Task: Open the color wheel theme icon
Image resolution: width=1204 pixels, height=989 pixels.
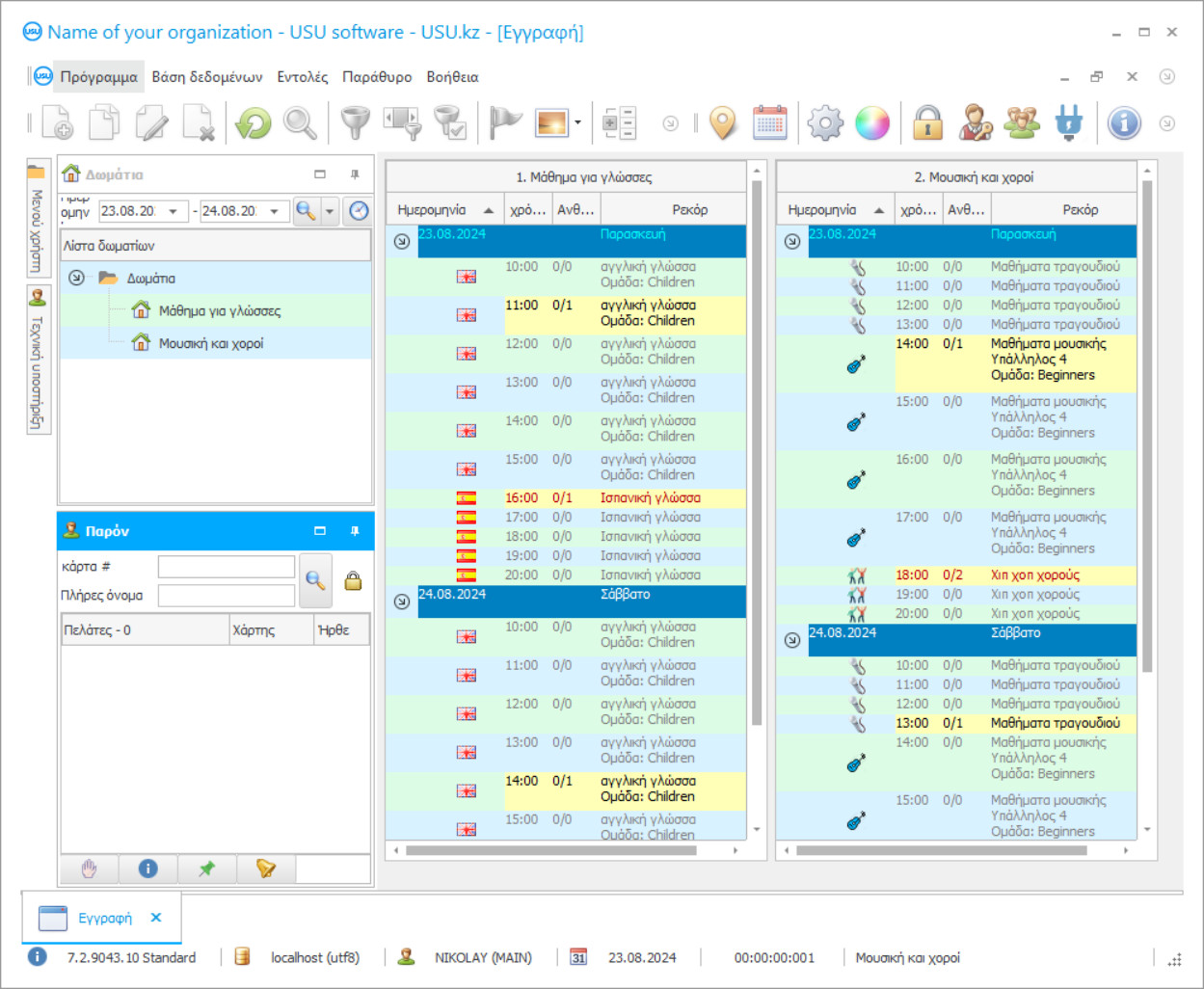Action: pyautogui.click(x=871, y=123)
